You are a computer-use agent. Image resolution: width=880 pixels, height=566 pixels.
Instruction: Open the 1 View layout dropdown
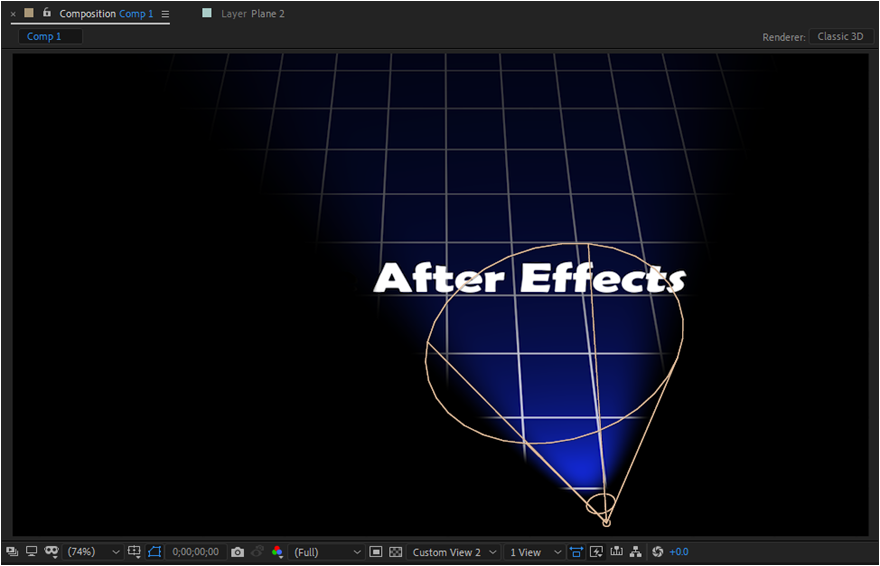click(535, 552)
